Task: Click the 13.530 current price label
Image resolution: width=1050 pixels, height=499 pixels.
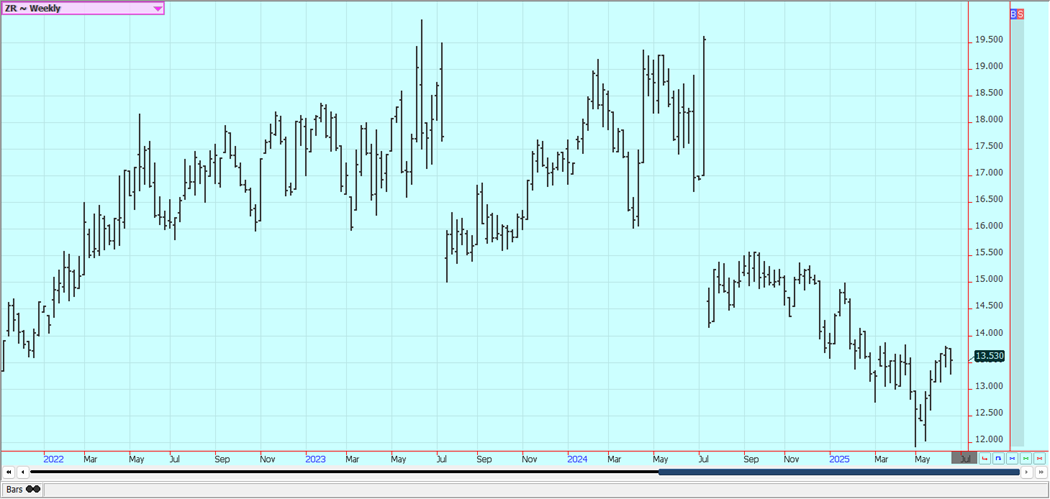Action: tap(990, 356)
